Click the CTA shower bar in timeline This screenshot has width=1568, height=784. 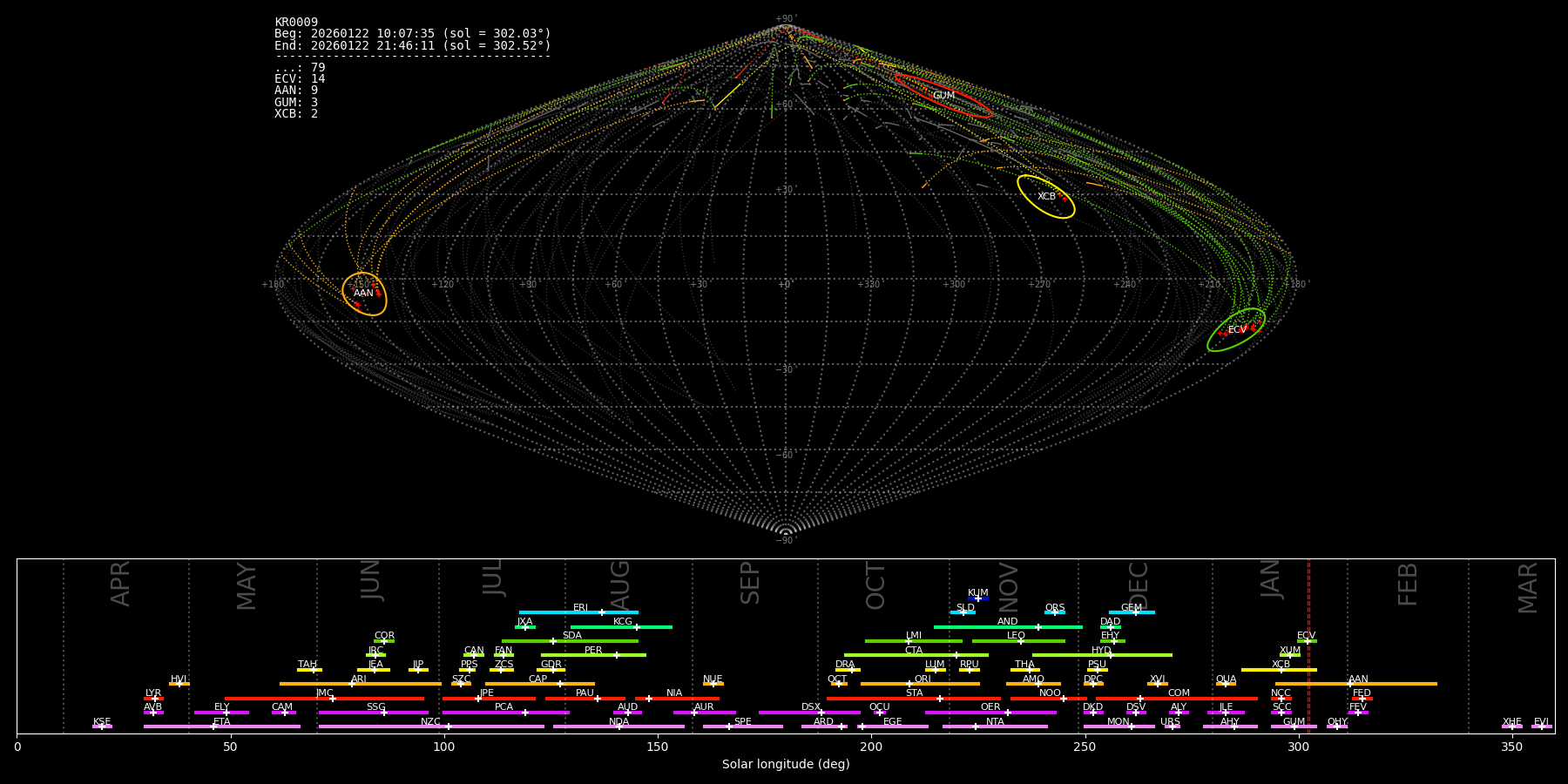point(916,655)
